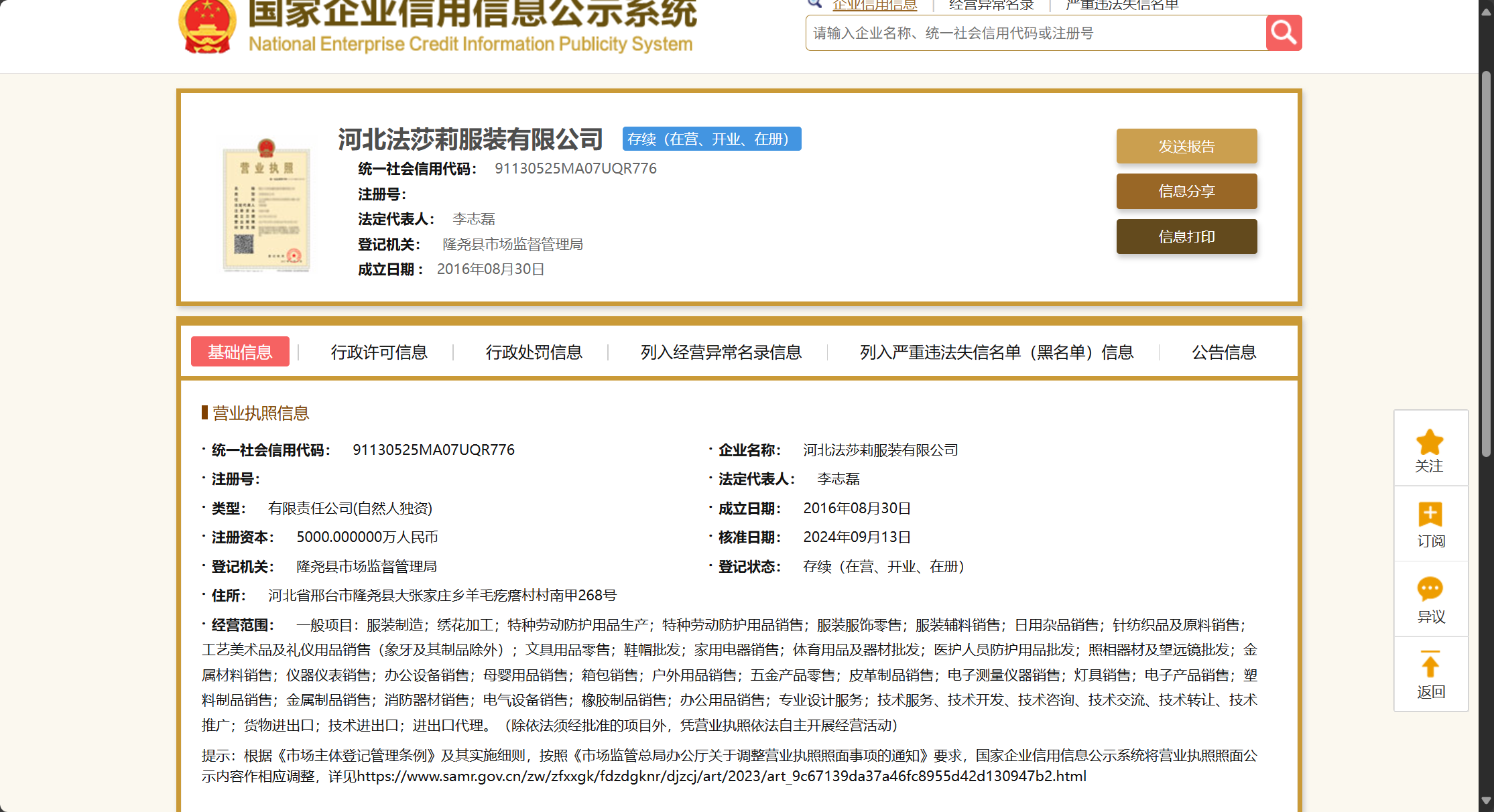Click the 订阅 bookmark icon
1494x812 pixels.
pyautogui.click(x=1430, y=515)
